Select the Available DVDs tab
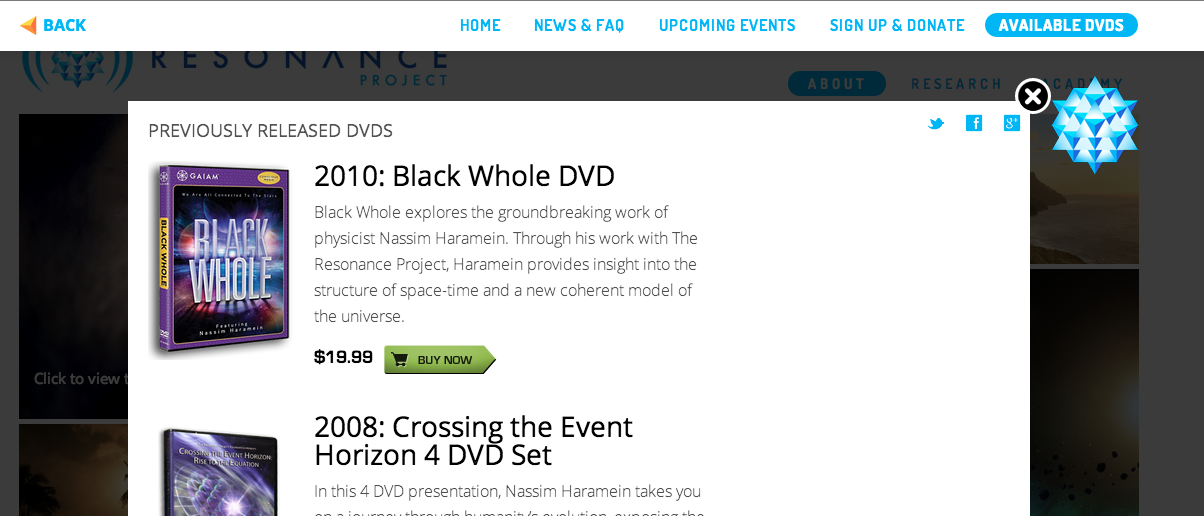The image size is (1204, 516). (x=1061, y=25)
